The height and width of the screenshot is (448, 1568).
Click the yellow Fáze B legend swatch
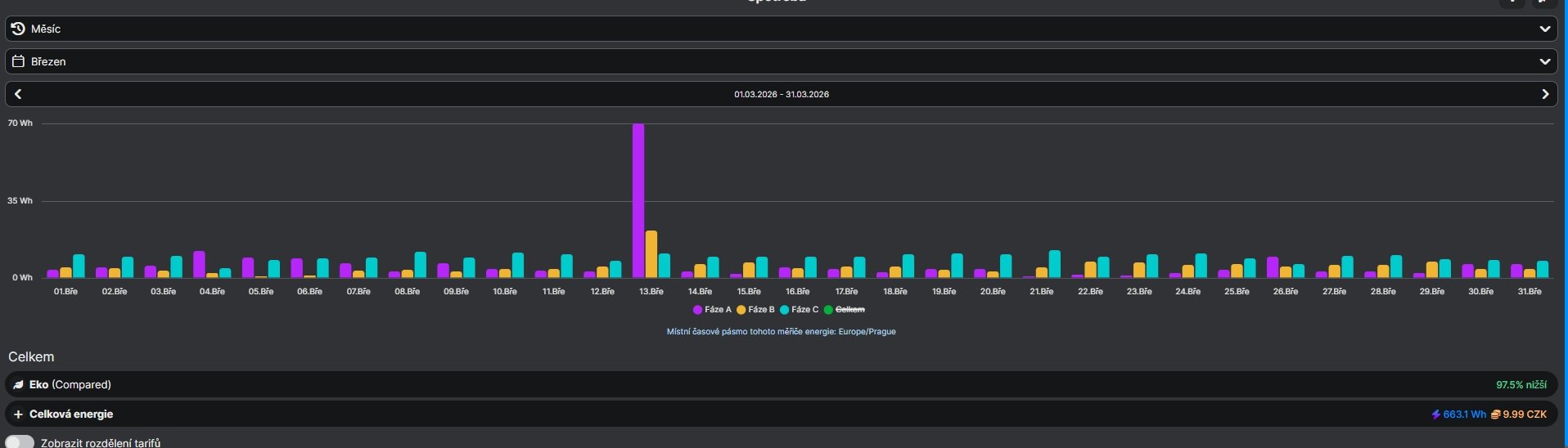[x=741, y=310]
